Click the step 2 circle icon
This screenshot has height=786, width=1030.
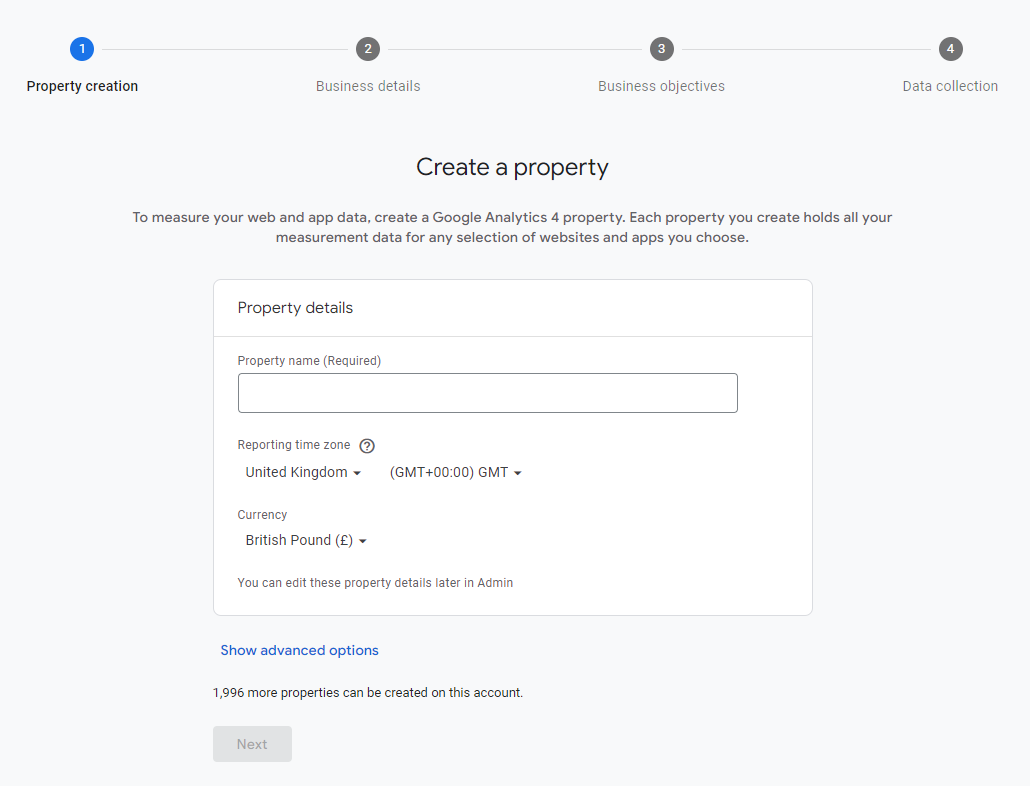click(368, 49)
